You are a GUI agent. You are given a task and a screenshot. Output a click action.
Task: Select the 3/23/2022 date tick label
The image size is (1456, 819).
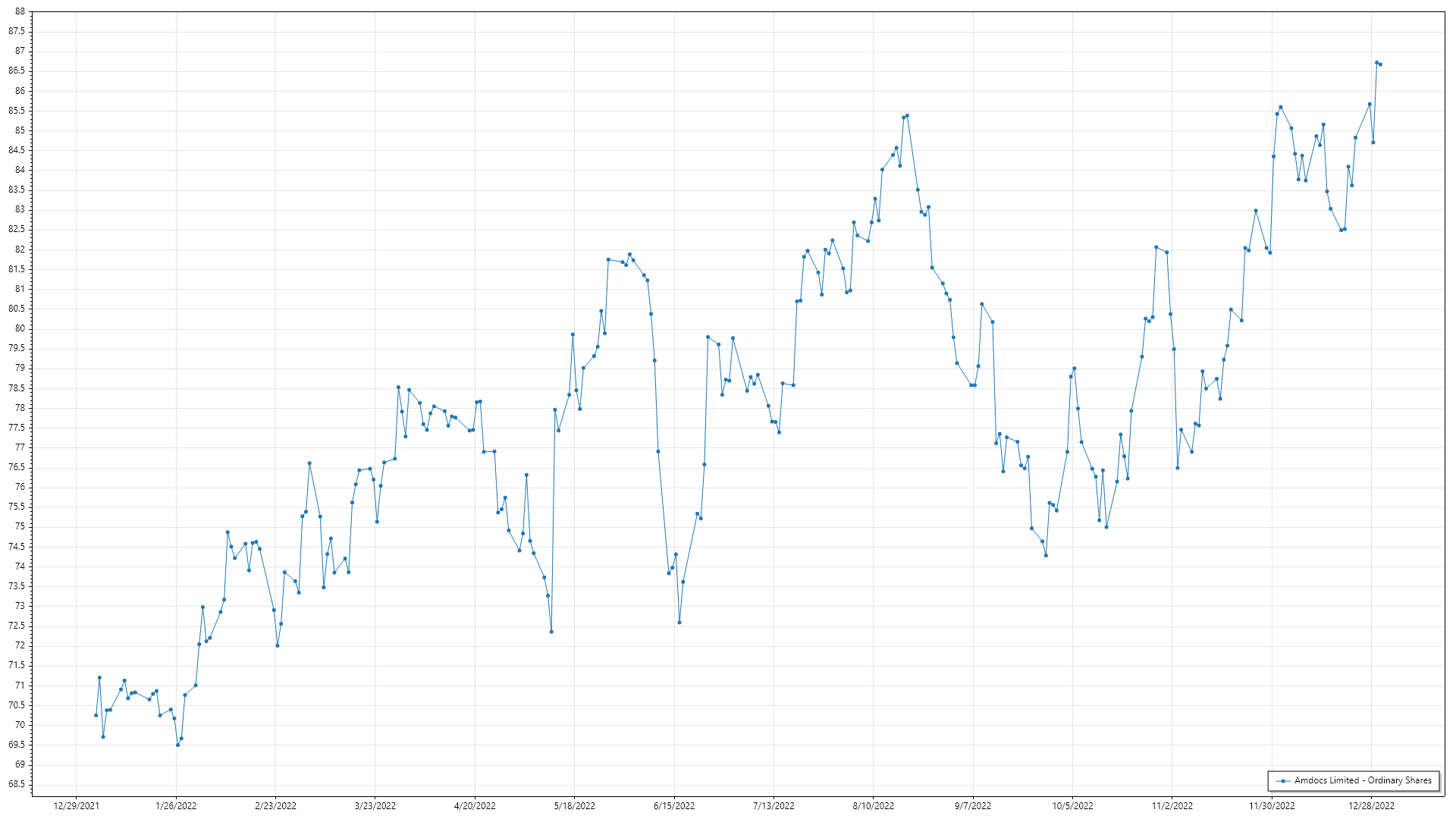tap(375, 806)
